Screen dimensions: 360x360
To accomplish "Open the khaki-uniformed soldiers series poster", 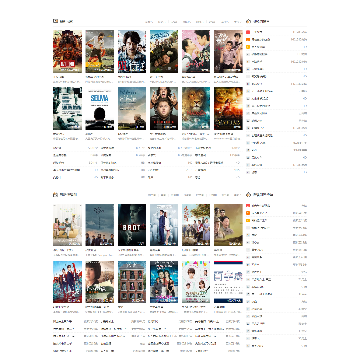I will click(x=228, y=225).
